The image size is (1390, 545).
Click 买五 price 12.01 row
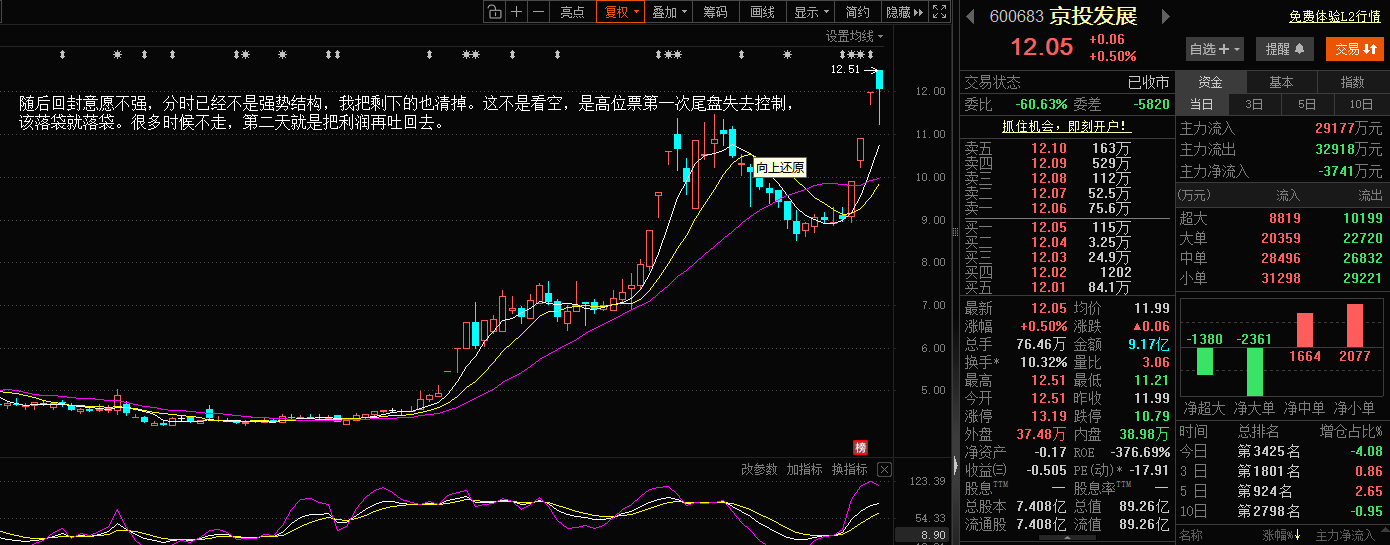pos(1065,288)
